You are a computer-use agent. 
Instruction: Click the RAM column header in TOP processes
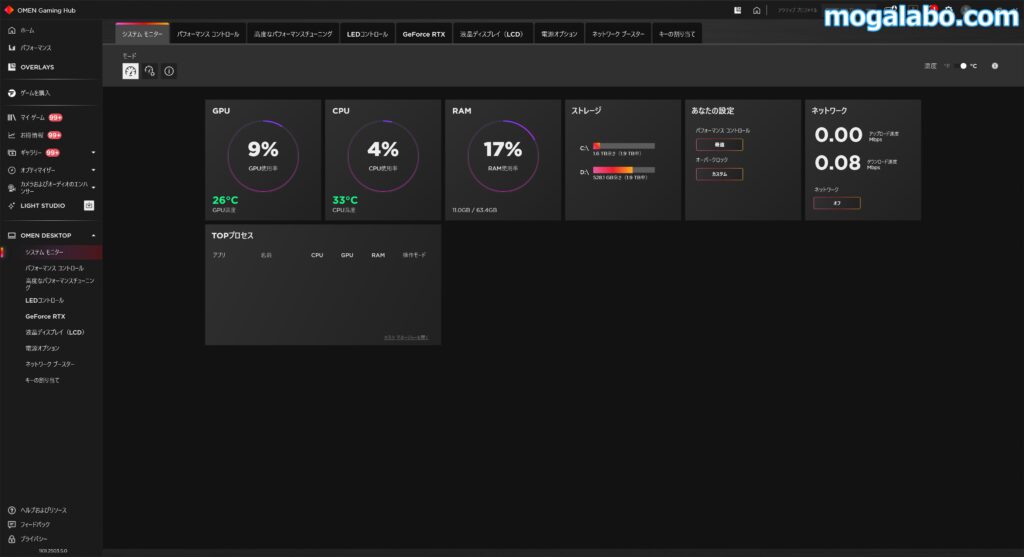point(378,255)
